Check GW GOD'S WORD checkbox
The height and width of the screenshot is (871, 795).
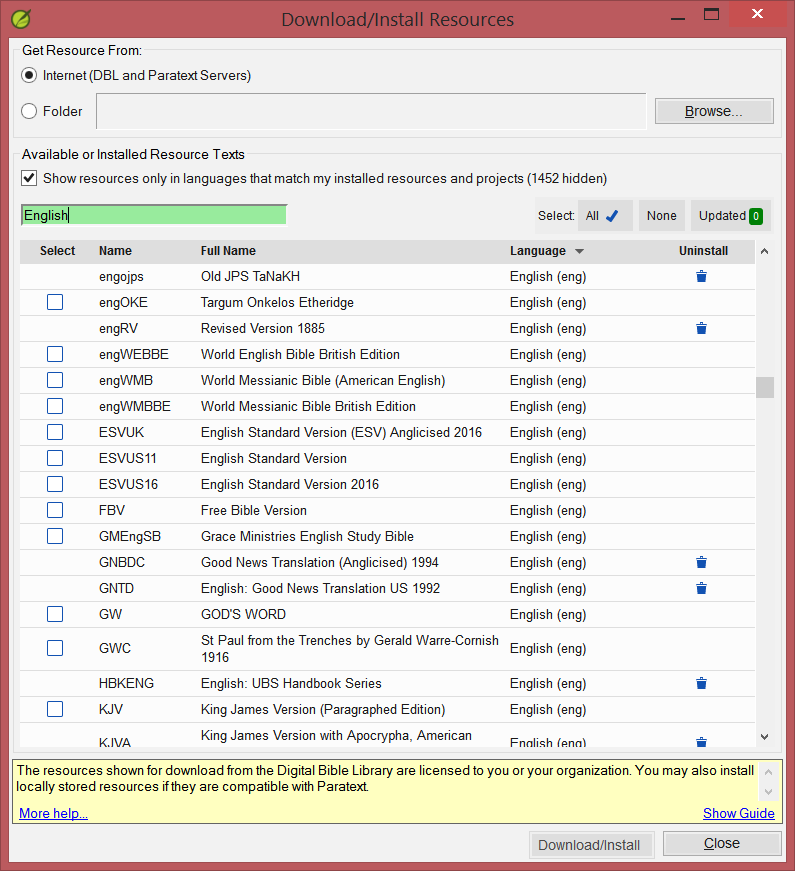tap(55, 614)
